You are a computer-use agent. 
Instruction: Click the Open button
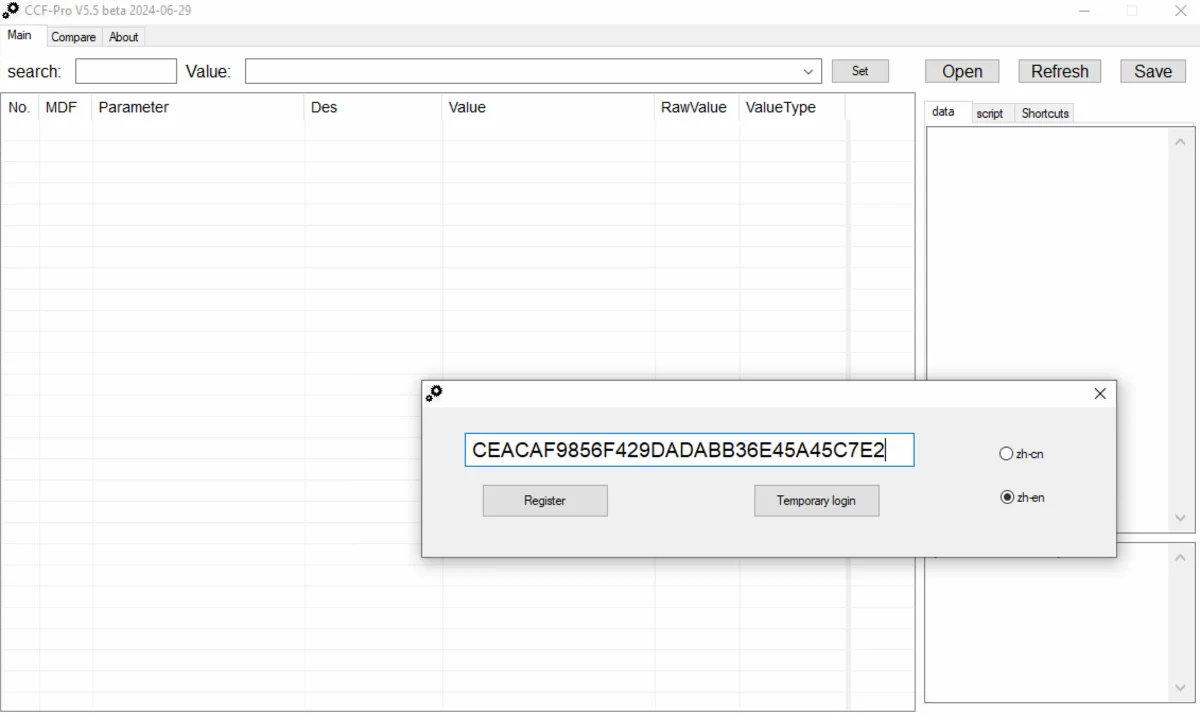click(x=961, y=70)
